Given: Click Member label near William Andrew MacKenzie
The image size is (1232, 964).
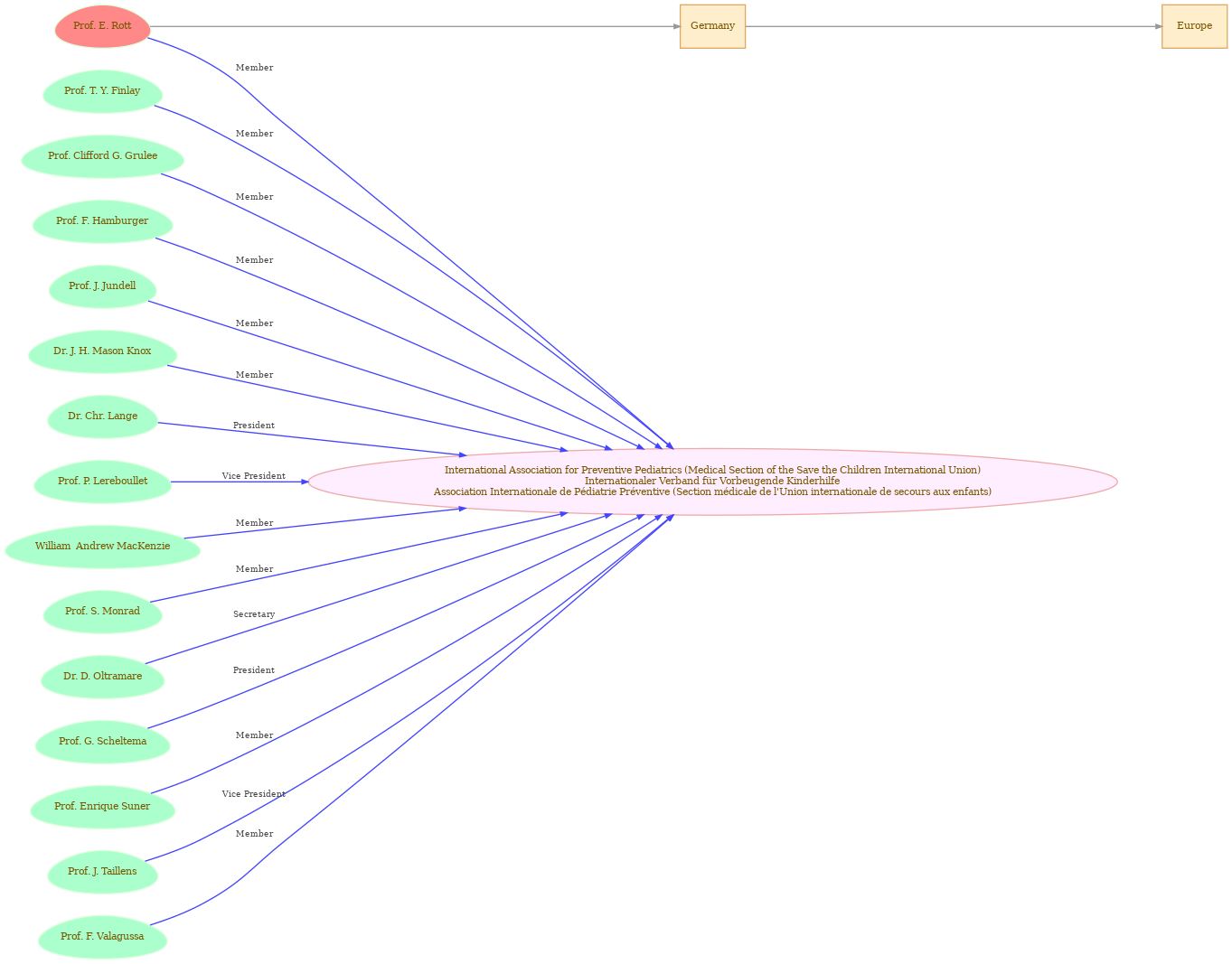Looking at the screenshot, I should [x=254, y=523].
